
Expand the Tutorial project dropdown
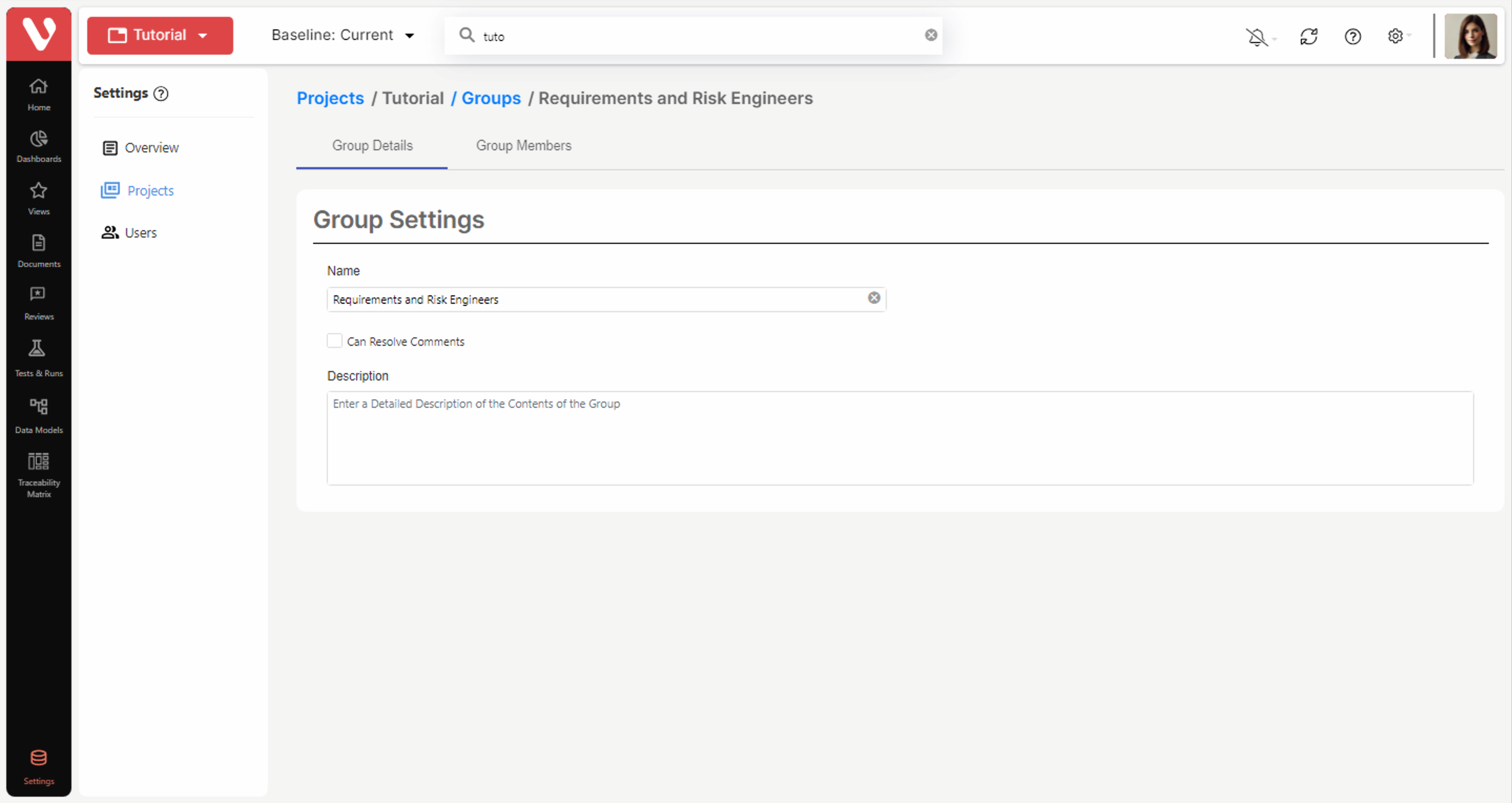[x=160, y=35]
